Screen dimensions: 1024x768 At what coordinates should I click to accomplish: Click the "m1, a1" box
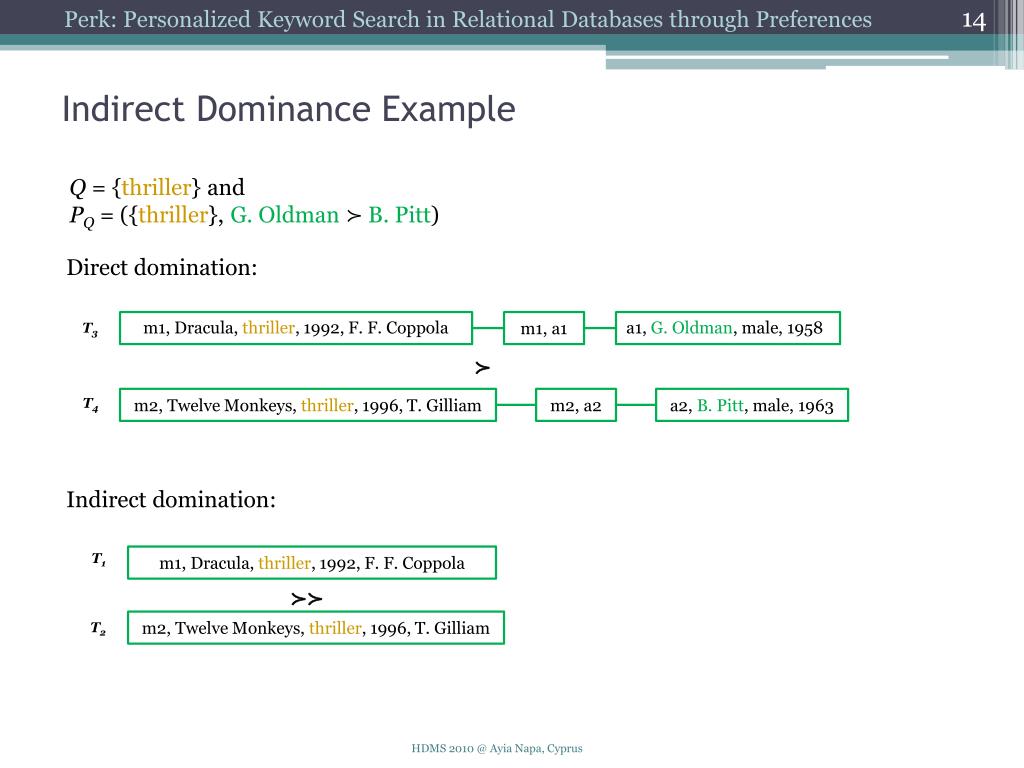pos(543,328)
